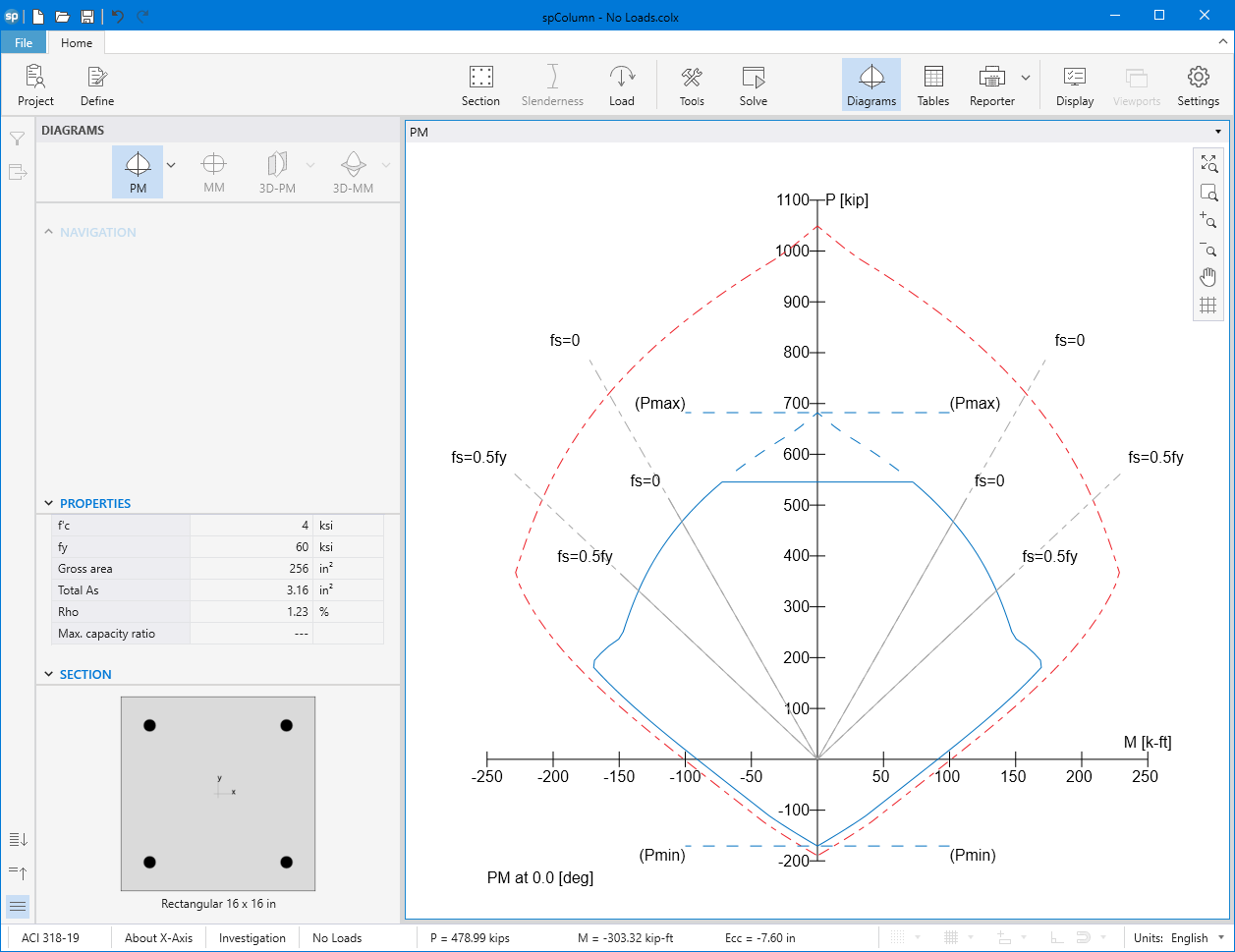This screenshot has height=952, width=1235.
Task: Toggle the bottom hamburger panel button in left sidebar
Action: (18, 906)
